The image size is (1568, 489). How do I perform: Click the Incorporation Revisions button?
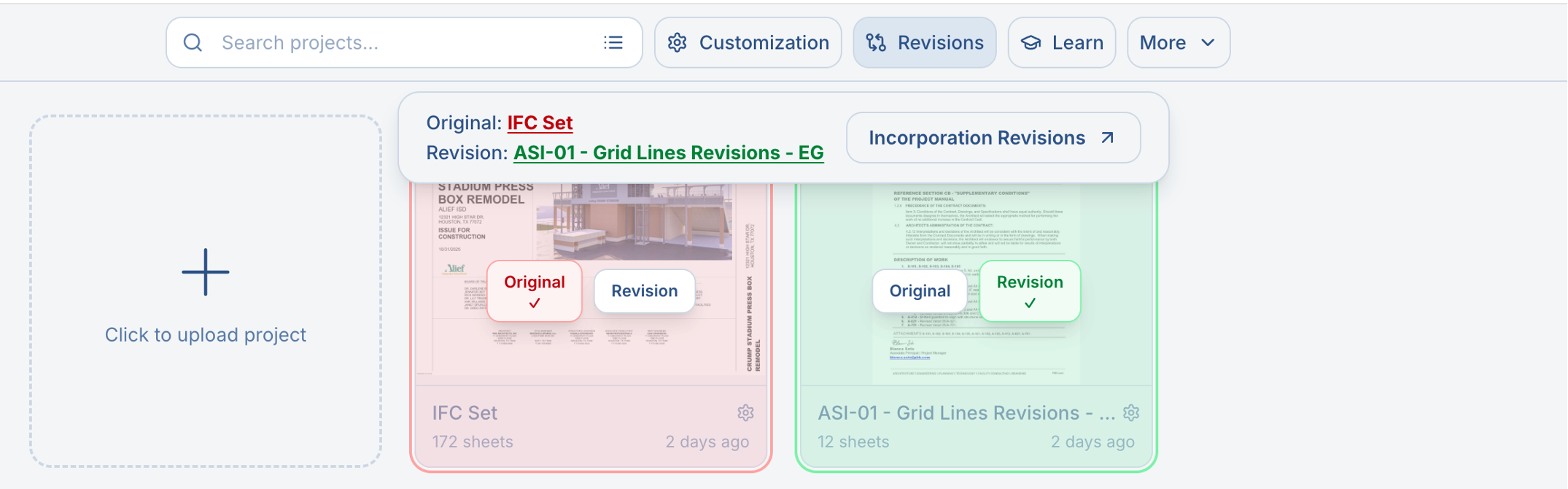tap(993, 138)
